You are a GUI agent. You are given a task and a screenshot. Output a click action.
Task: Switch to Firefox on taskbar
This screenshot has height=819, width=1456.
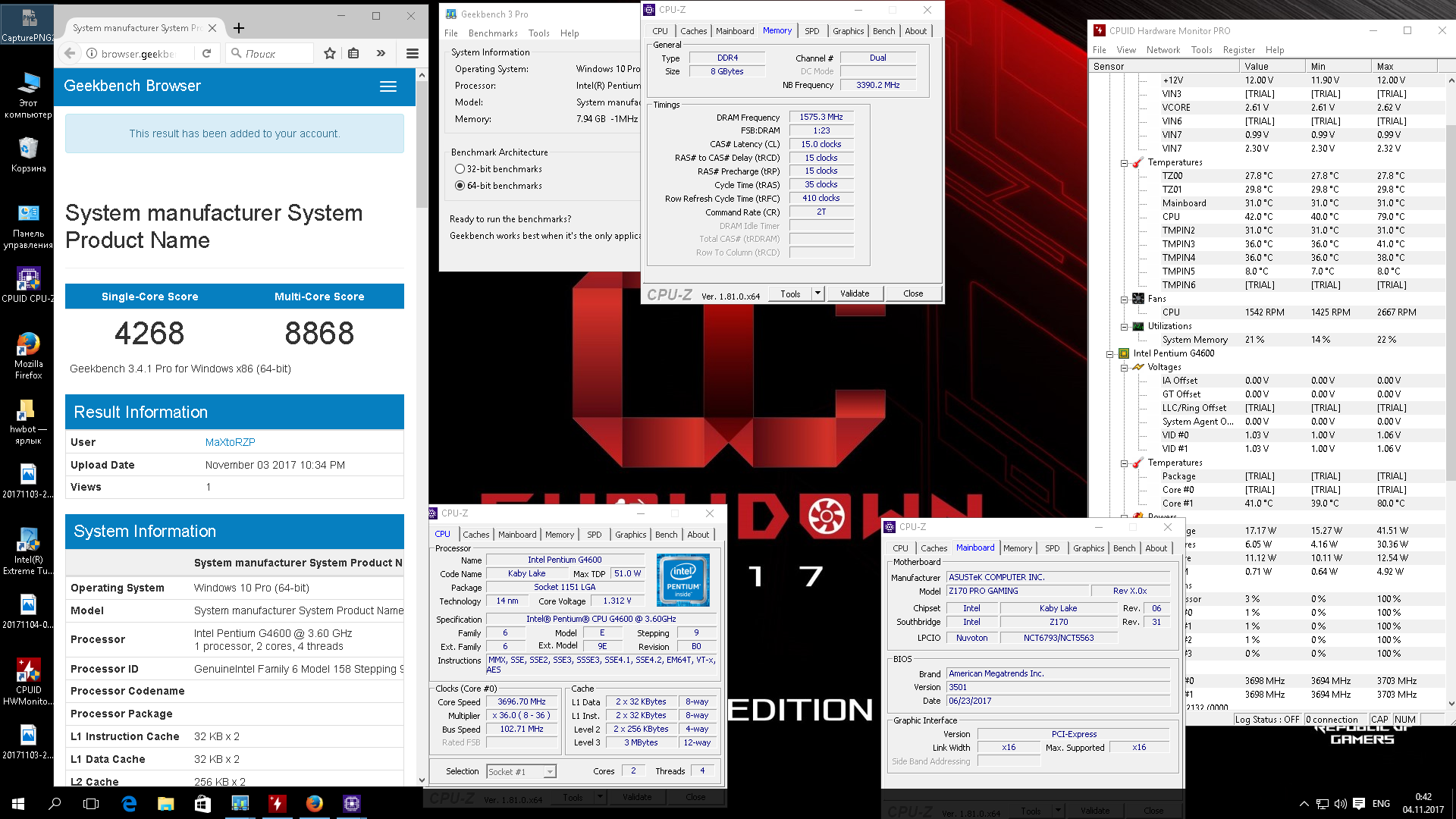[x=314, y=804]
